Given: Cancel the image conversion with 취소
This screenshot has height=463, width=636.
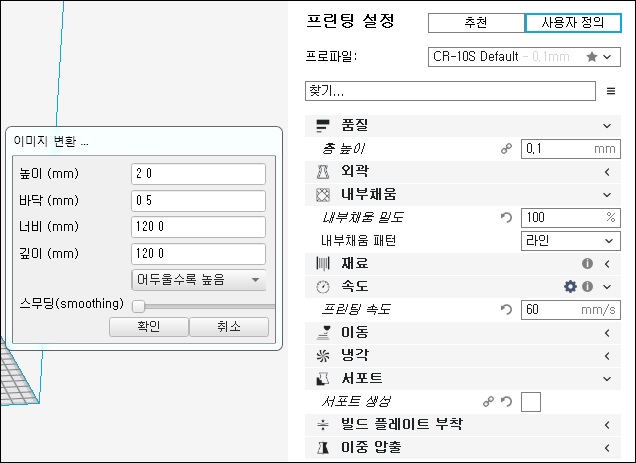Looking at the screenshot, I should (x=229, y=327).
